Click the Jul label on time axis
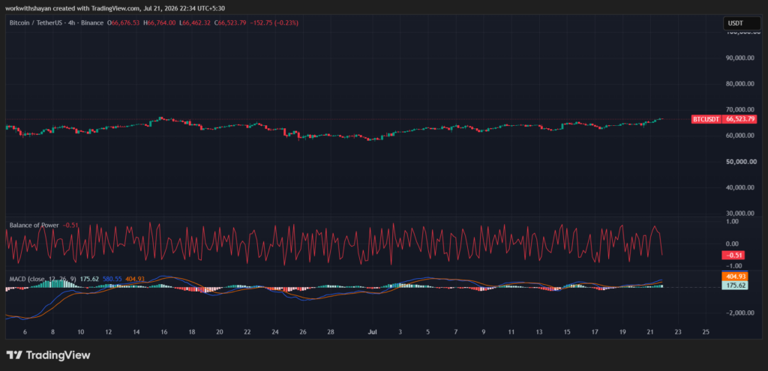Viewport: 768px width, 371px height. [x=372, y=332]
